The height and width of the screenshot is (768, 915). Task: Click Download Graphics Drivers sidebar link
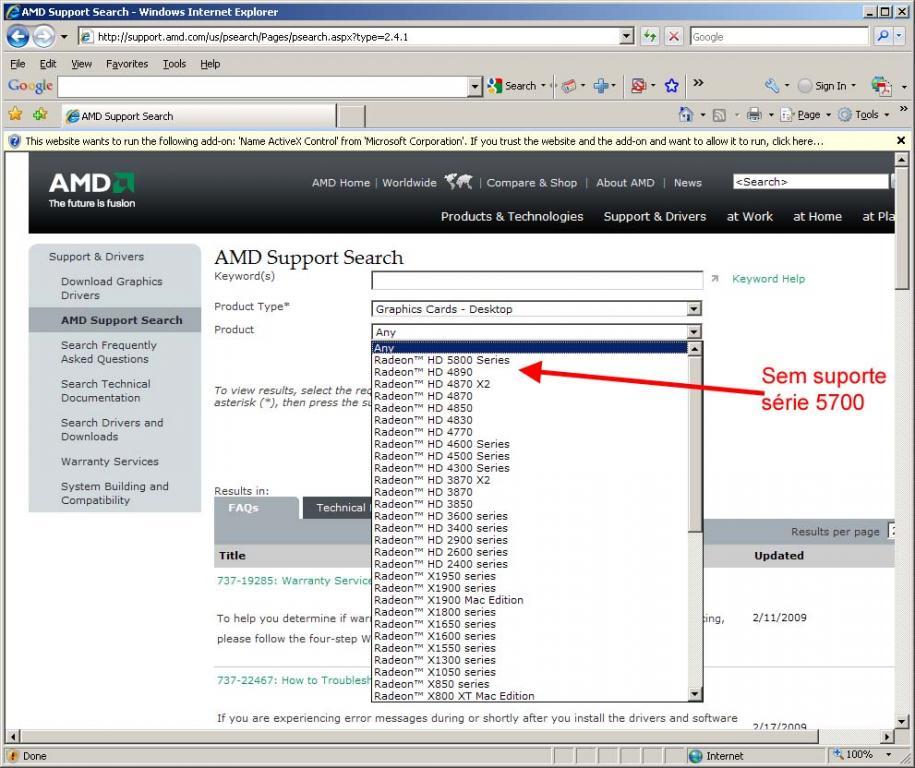[111, 288]
